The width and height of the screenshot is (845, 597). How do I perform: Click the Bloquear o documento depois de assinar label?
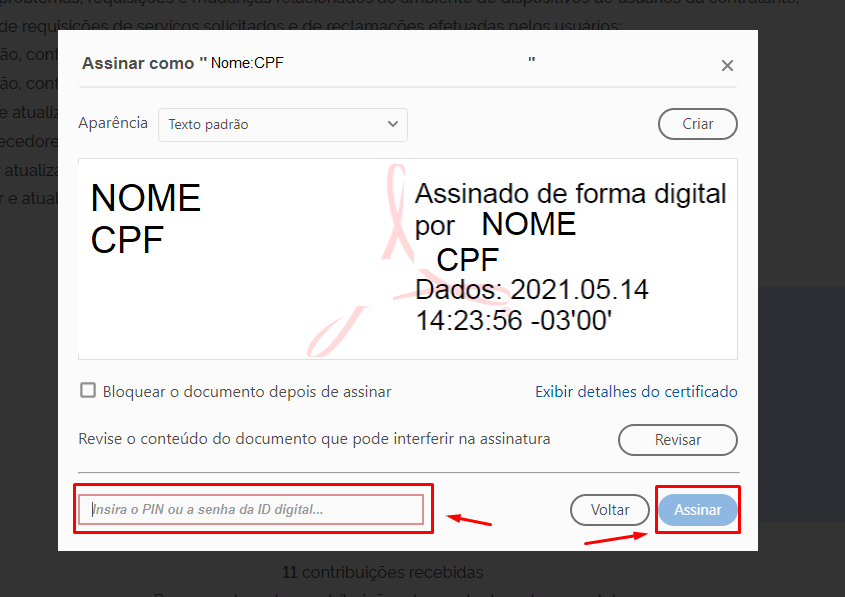pos(247,392)
